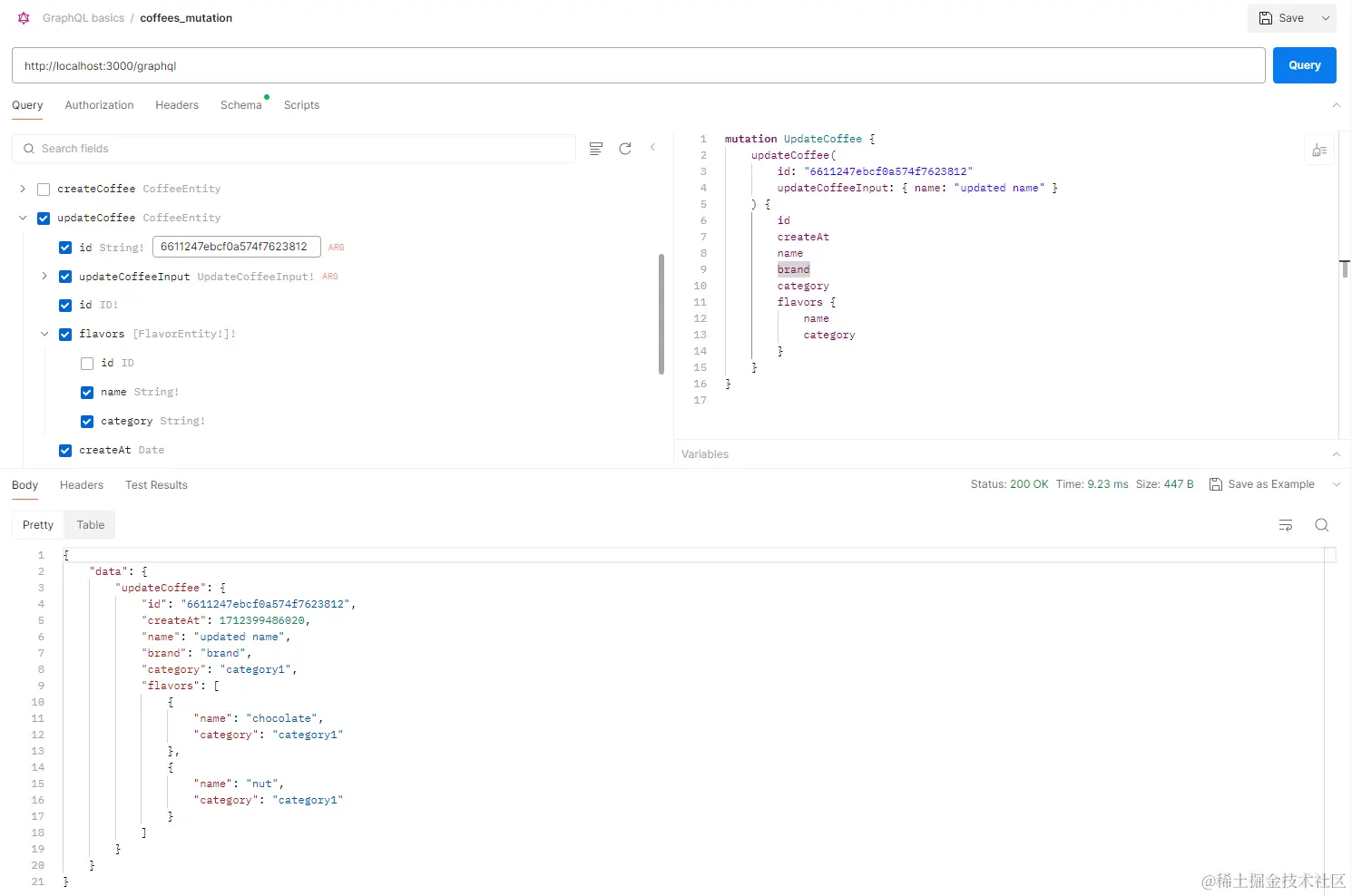This screenshot has height=896, width=1352.
Task: Focus the localhost graphql URL field
Action: pos(638,65)
